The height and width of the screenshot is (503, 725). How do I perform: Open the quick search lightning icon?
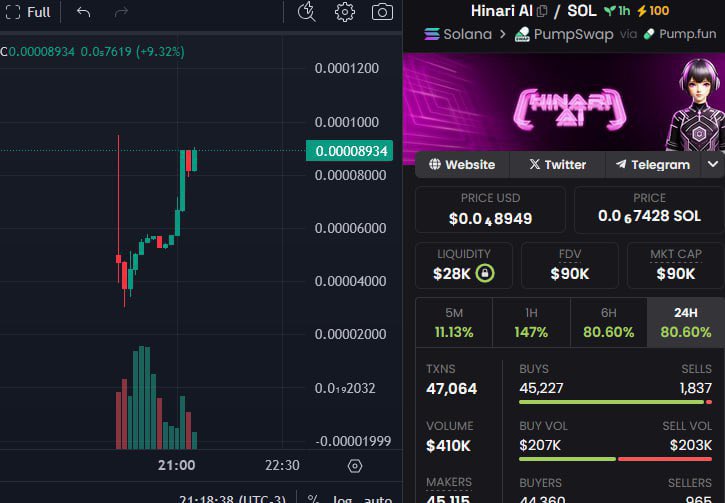click(307, 12)
